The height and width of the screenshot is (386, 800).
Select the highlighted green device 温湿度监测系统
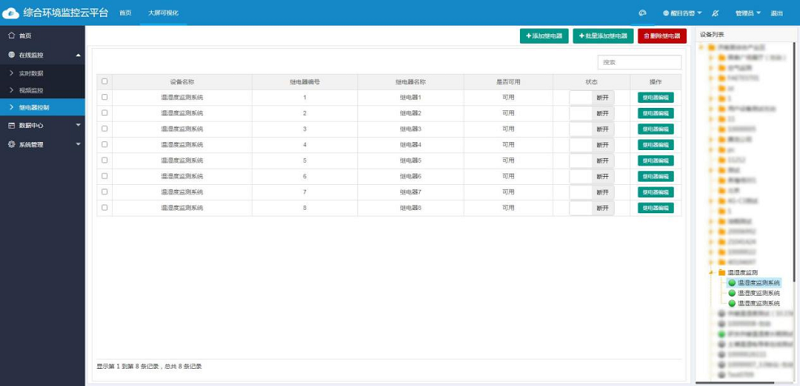[x=754, y=282]
